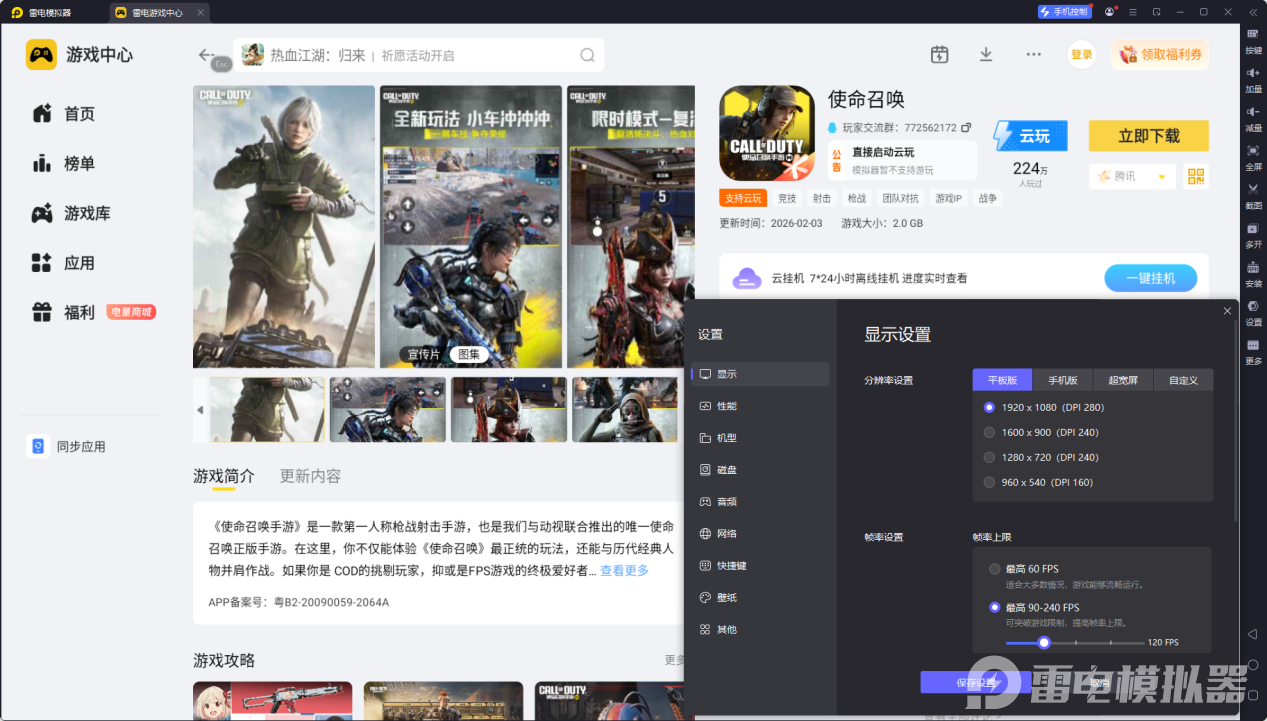Viewport: 1267px width, 721px height.
Task: Open the QR code icon beside 腾讯
Action: [1195, 176]
